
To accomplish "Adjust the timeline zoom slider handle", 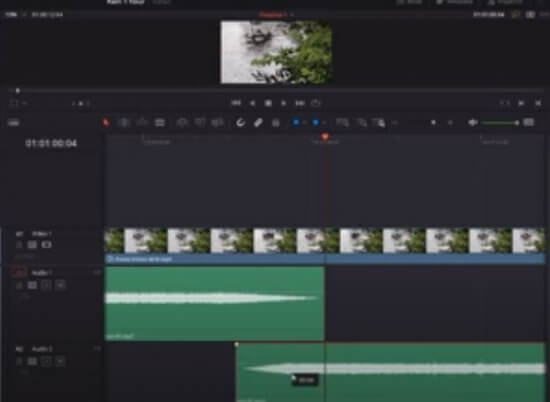I will [x=433, y=123].
